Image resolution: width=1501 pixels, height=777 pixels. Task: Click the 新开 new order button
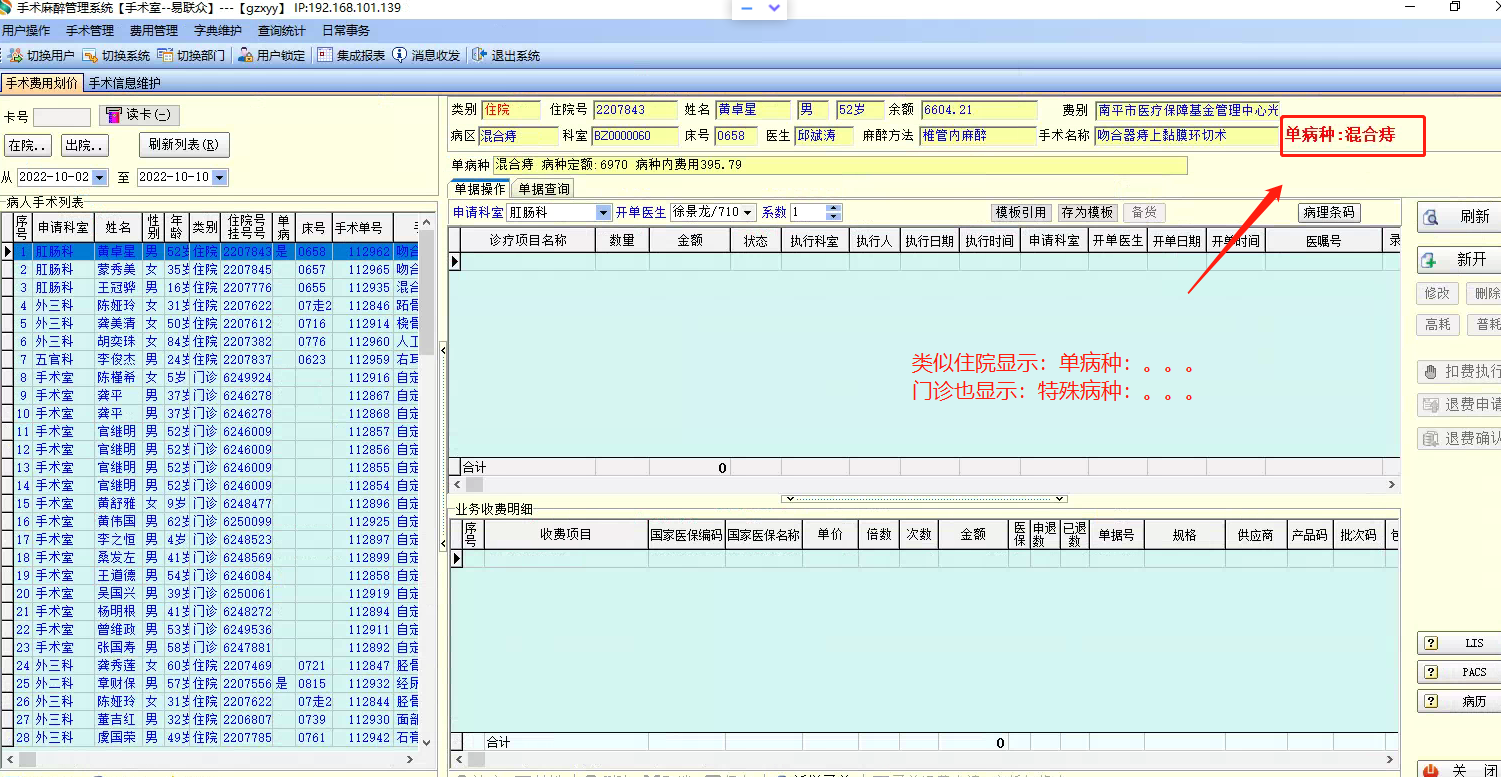1459,260
